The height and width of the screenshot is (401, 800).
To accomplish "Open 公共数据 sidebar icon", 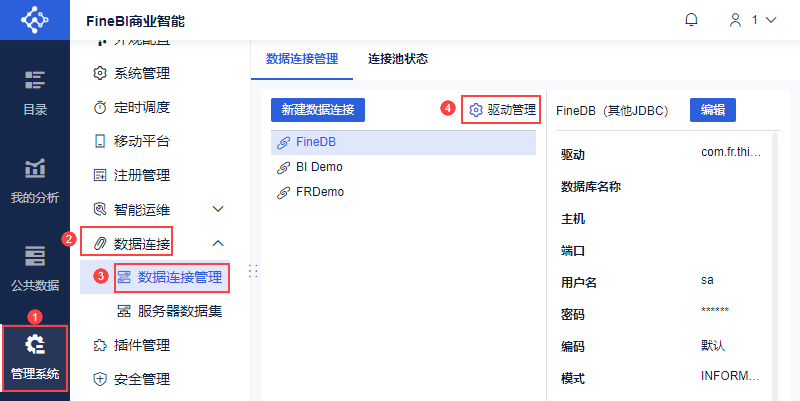I will coord(35,267).
